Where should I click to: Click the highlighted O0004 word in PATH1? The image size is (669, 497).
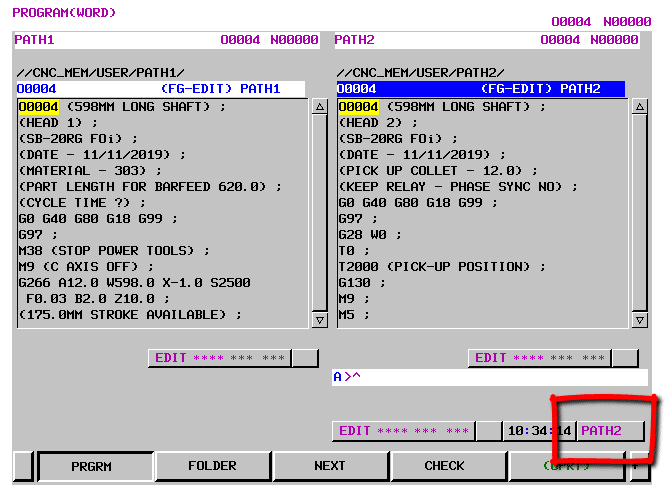coord(39,107)
